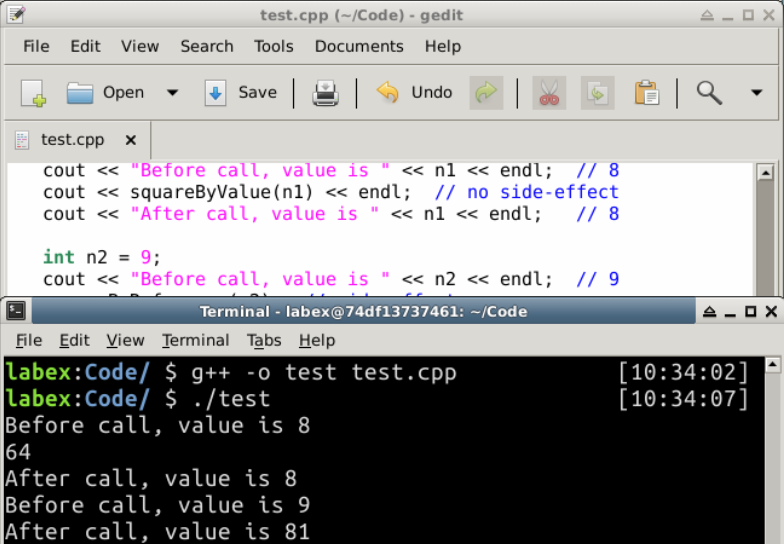Viewport: 784px width, 544px height.
Task: Save the file with Save button
Action: (241, 93)
